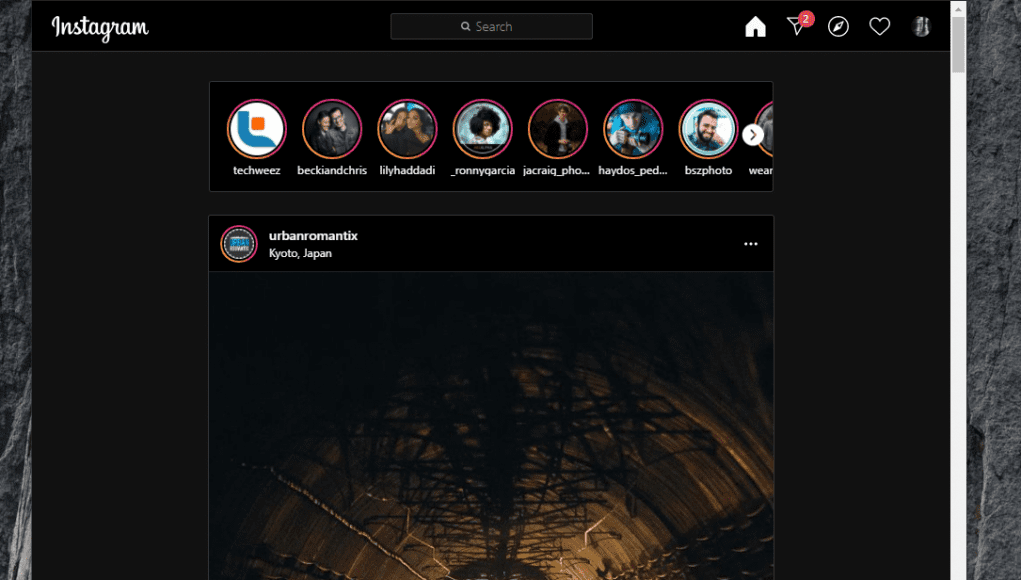This screenshot has width=1021, height=580.
Task: Show next stories with the arrow
Action: [753, 135]
